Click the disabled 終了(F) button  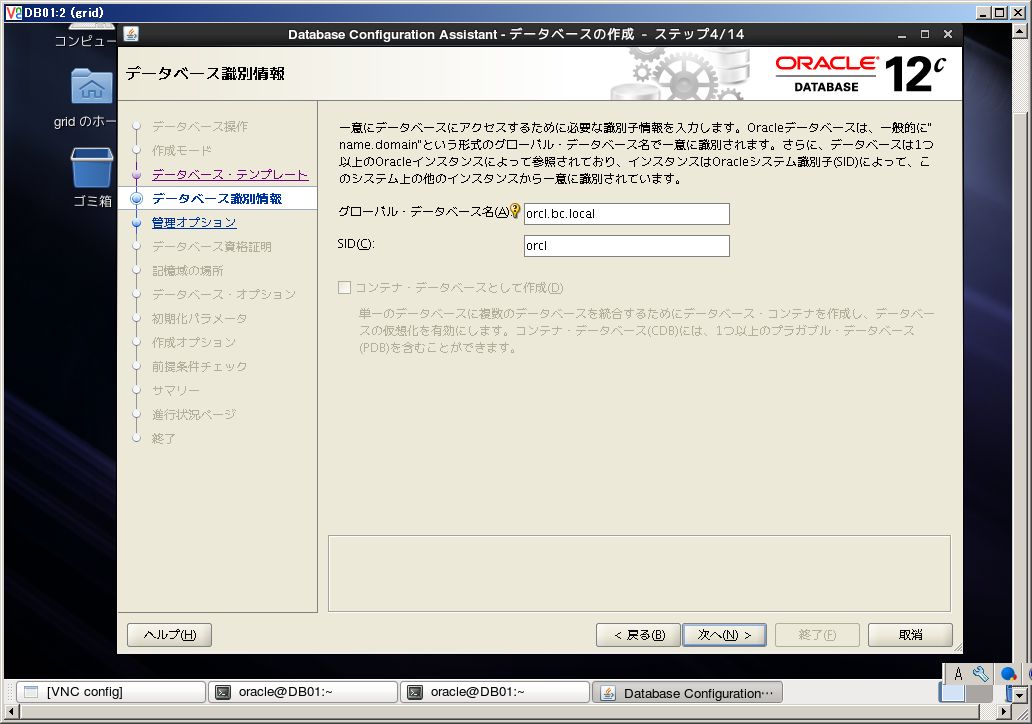(817, 635)
